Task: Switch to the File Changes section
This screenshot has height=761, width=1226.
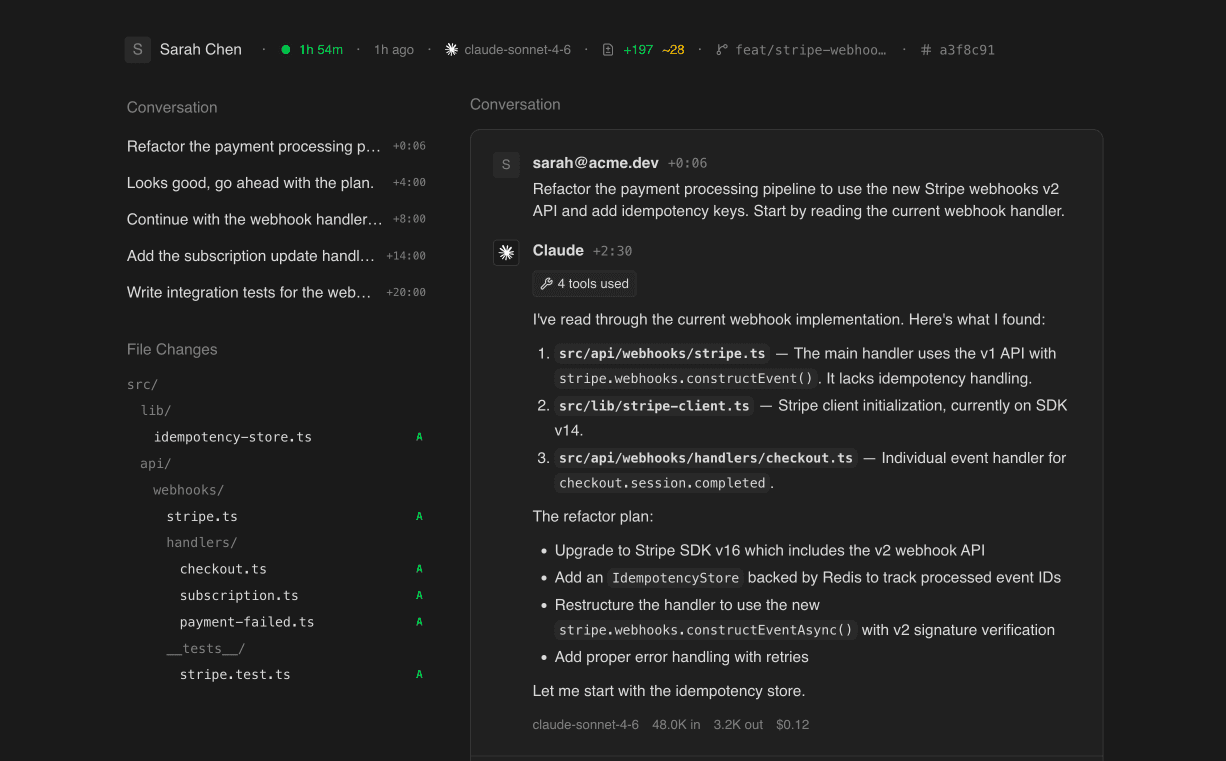Action: click(172, 349)
